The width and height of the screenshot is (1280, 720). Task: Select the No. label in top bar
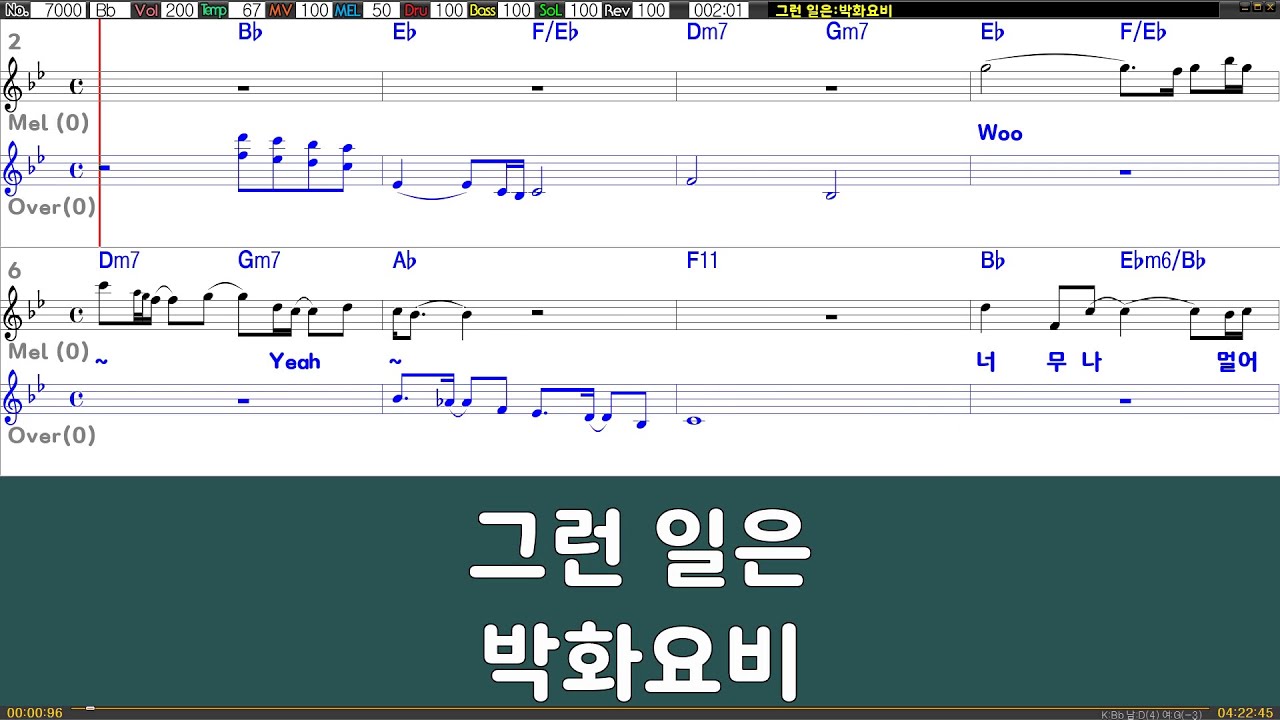pos(15,10)
